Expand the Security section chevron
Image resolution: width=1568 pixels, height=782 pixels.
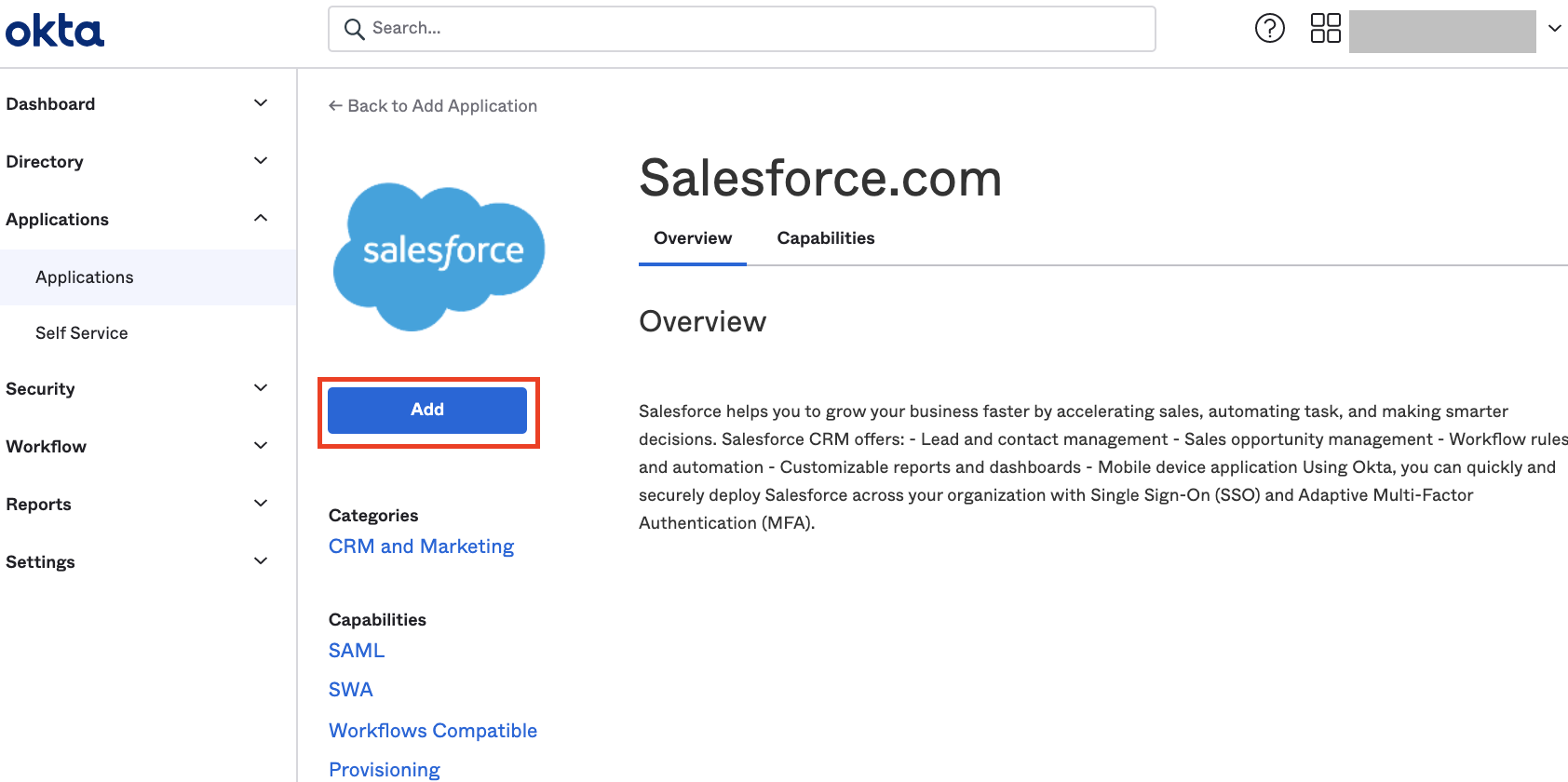point(261,388)
